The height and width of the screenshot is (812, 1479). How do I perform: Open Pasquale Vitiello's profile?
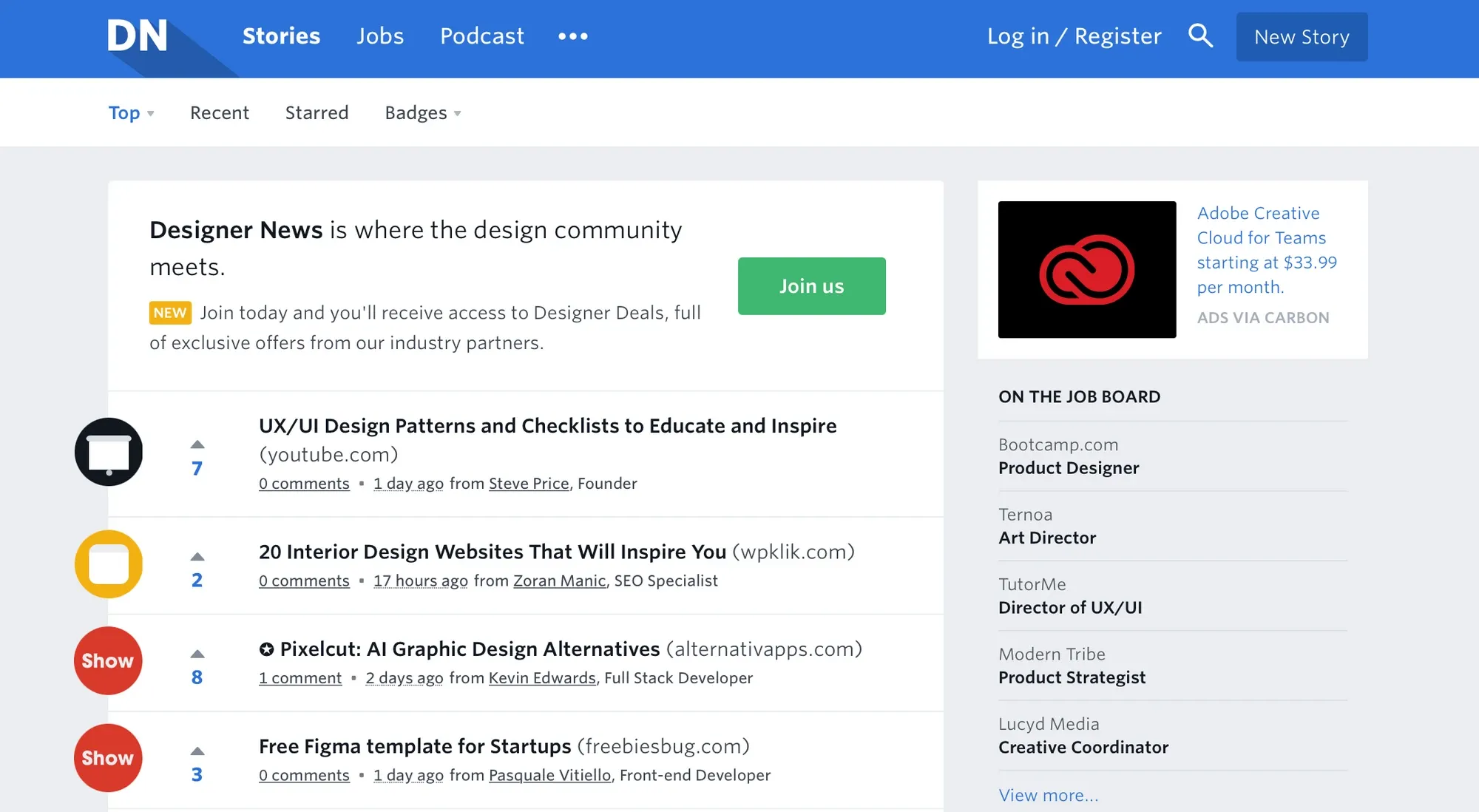[x=549, y=775]
